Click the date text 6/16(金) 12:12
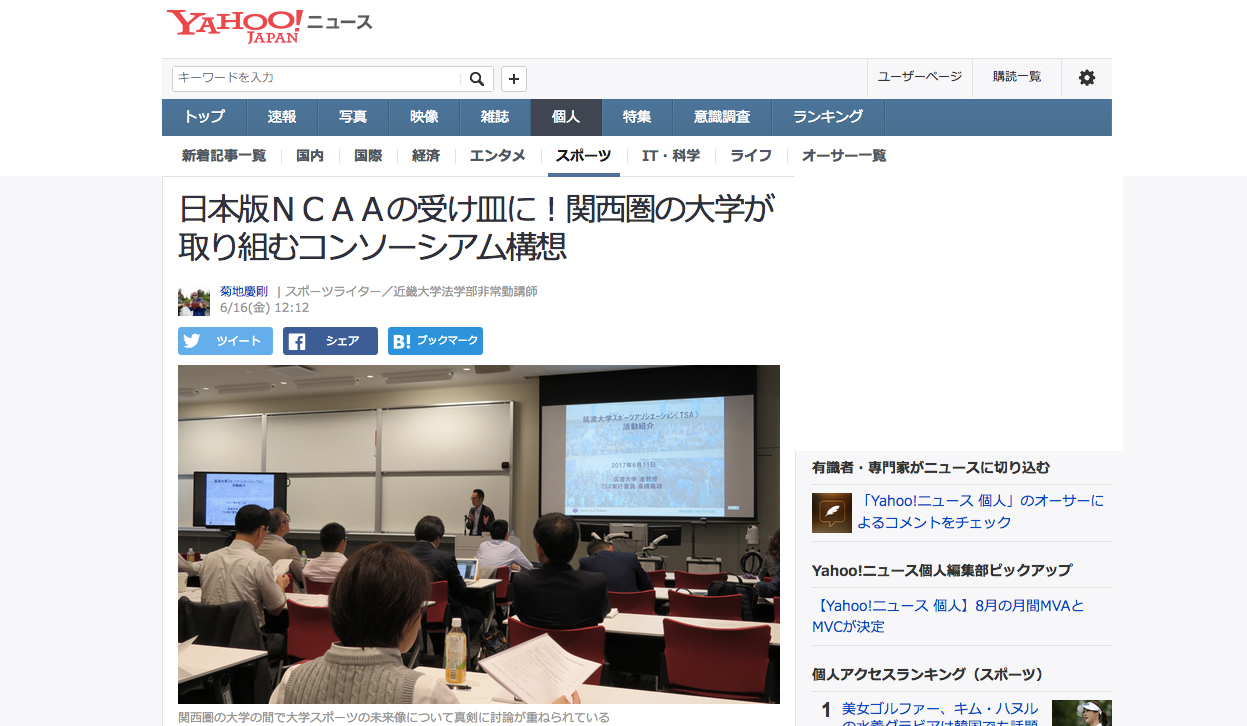1247x726 pixels. coord(264,308)
